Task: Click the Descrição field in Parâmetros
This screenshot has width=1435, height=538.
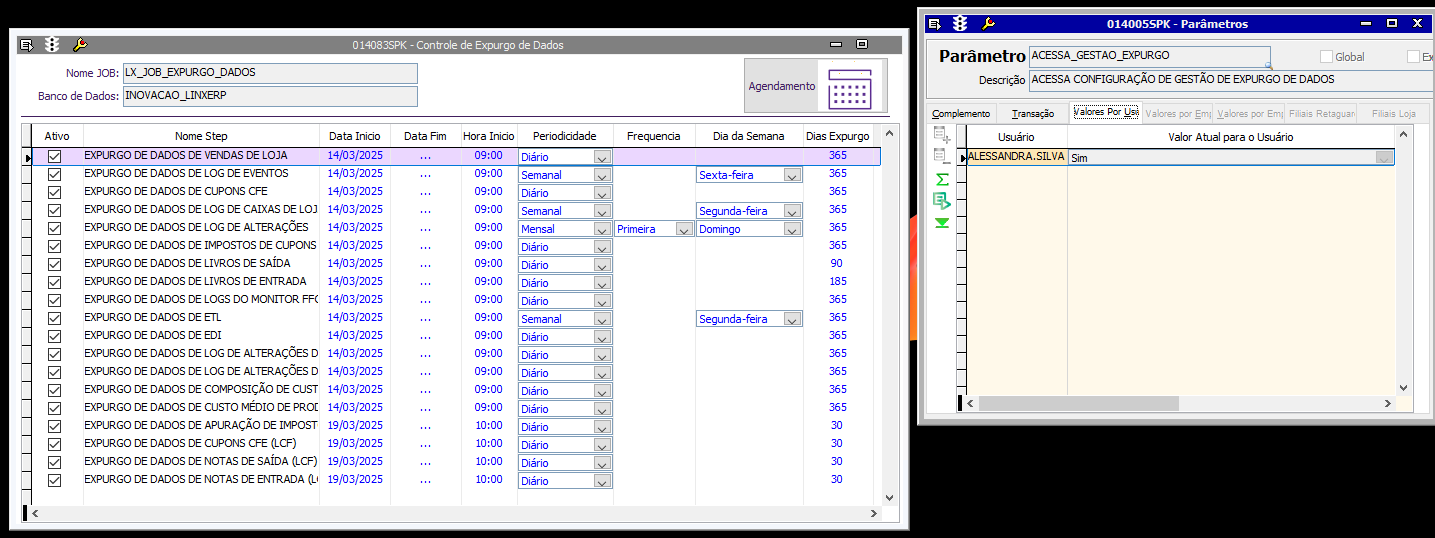Action: (x=1231, y=80)
